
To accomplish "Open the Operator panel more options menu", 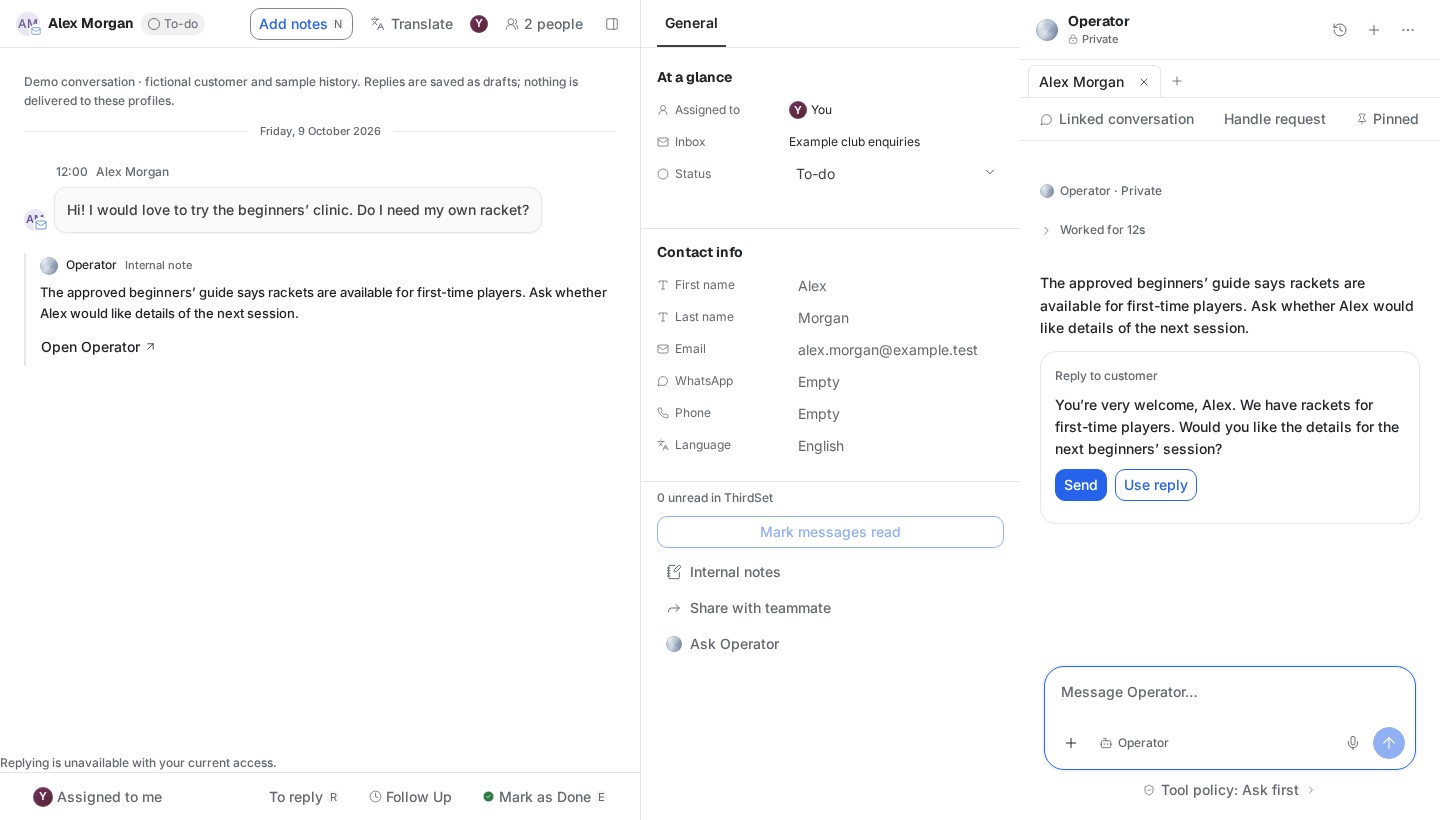I will [x=1408, y=30].
